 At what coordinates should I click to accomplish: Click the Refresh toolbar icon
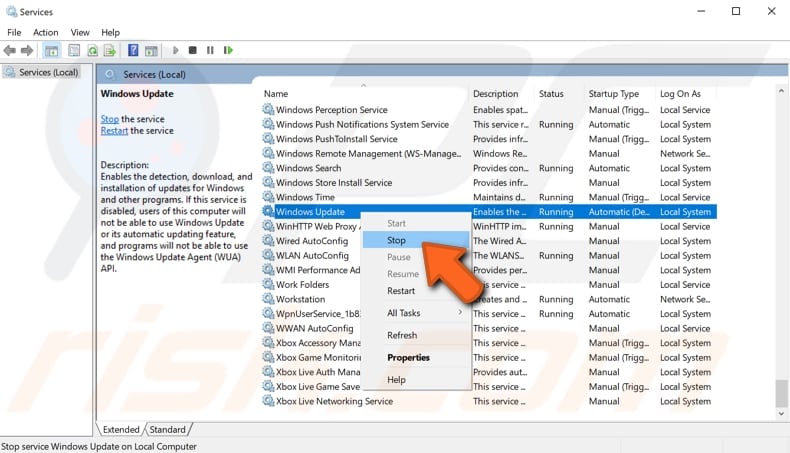tap(93, 50)
